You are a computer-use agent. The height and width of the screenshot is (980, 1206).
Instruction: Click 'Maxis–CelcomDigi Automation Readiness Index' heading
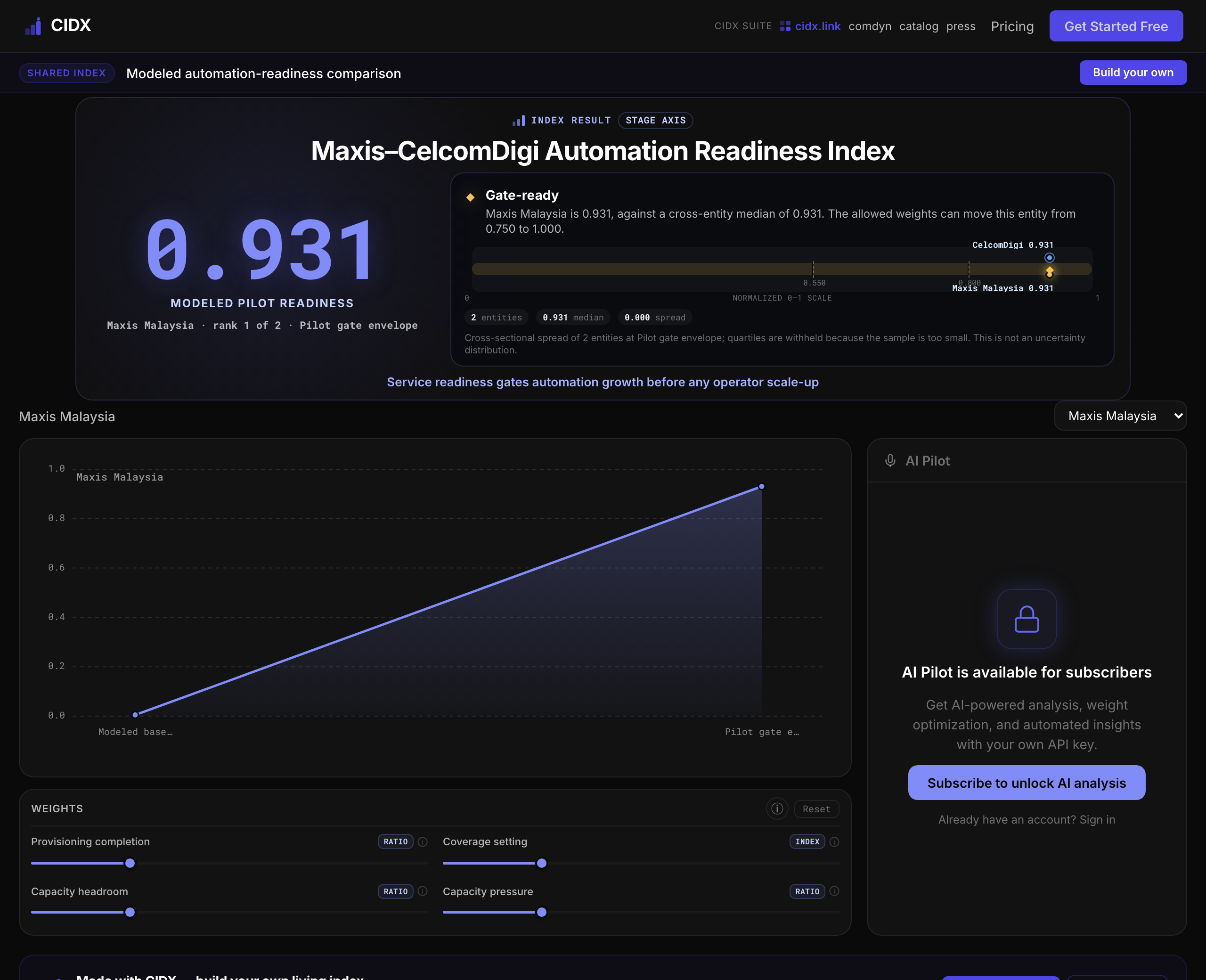coord(603,151)
